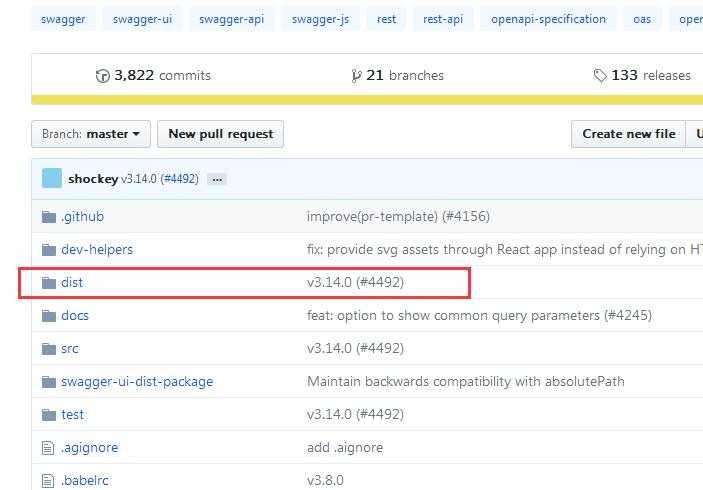703x490 pixels.
Task: View the 21 branches list
Action: click(397, 75)
